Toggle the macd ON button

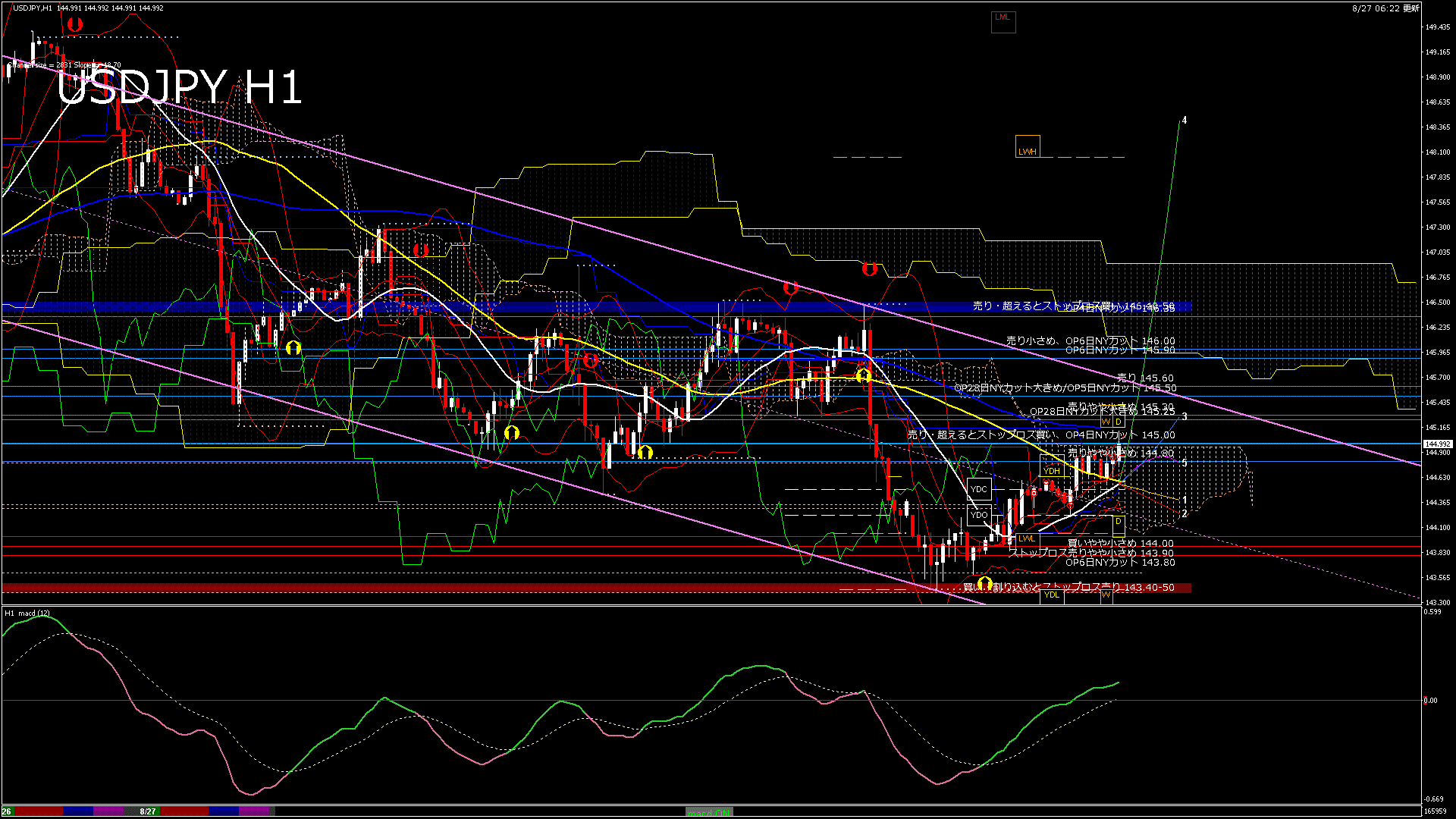pos(709,811)
